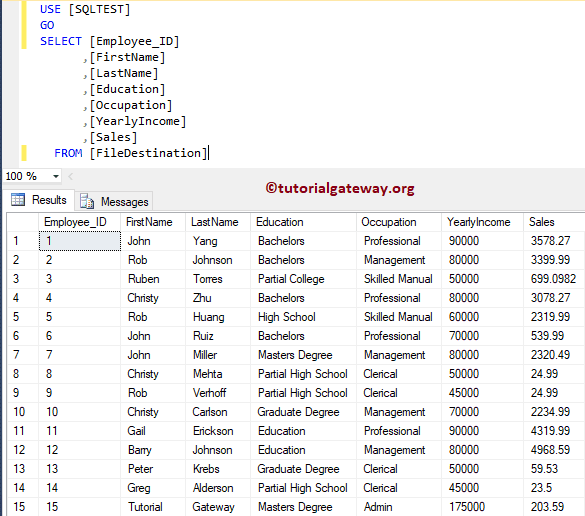Click YearlyIncome value 60000
The width and height of the screenshot is (585, 516).
coord(482,317)
